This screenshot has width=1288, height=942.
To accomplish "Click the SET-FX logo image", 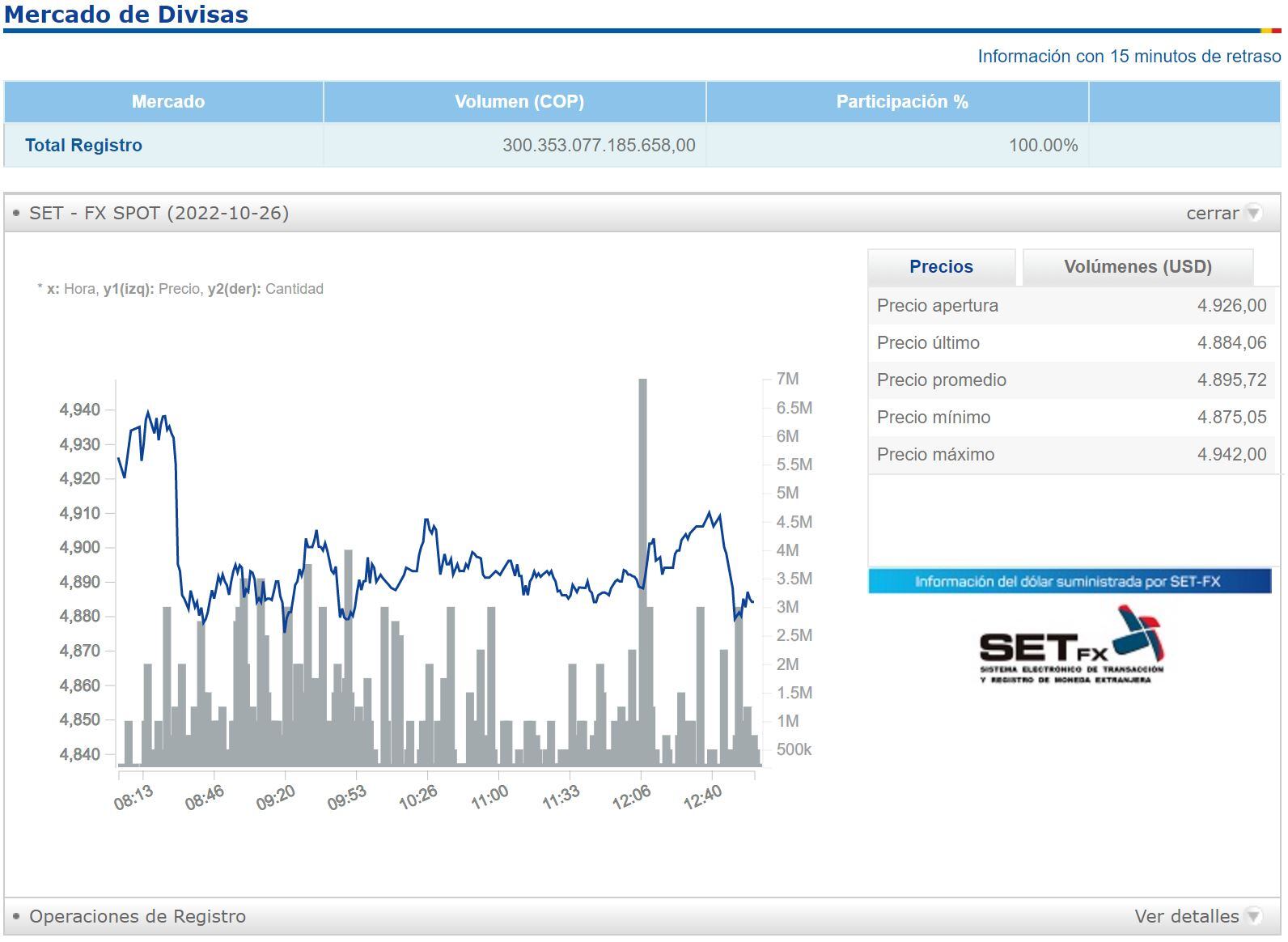I will [1070, 646].
